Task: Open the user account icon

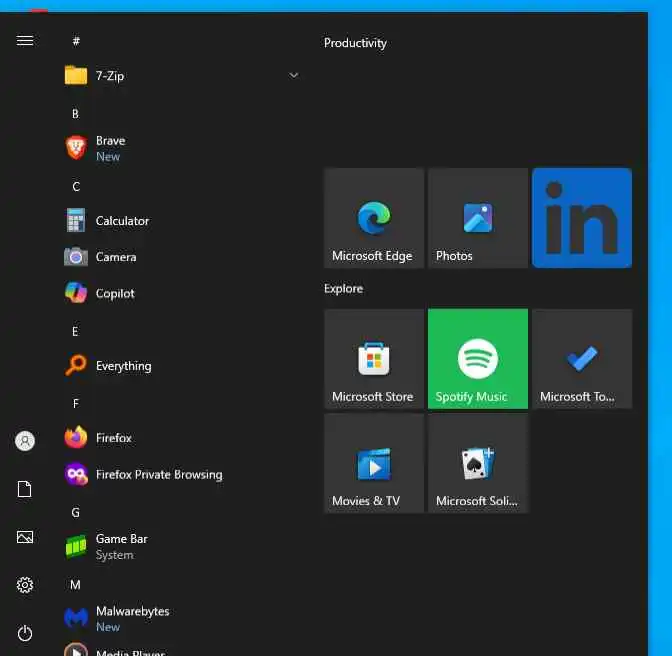Action: 25,440
